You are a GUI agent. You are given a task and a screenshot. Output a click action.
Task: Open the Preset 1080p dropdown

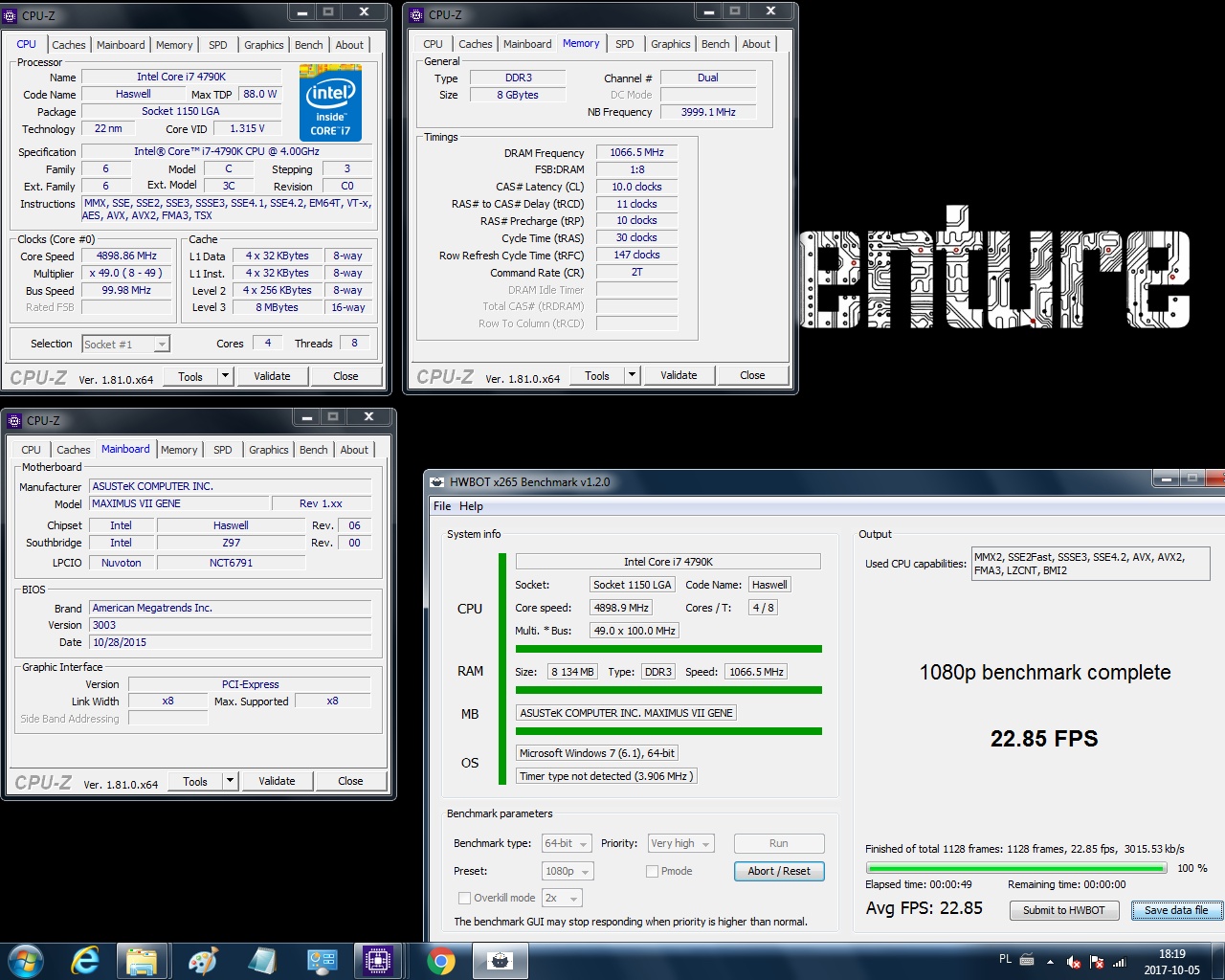(568, 871)
